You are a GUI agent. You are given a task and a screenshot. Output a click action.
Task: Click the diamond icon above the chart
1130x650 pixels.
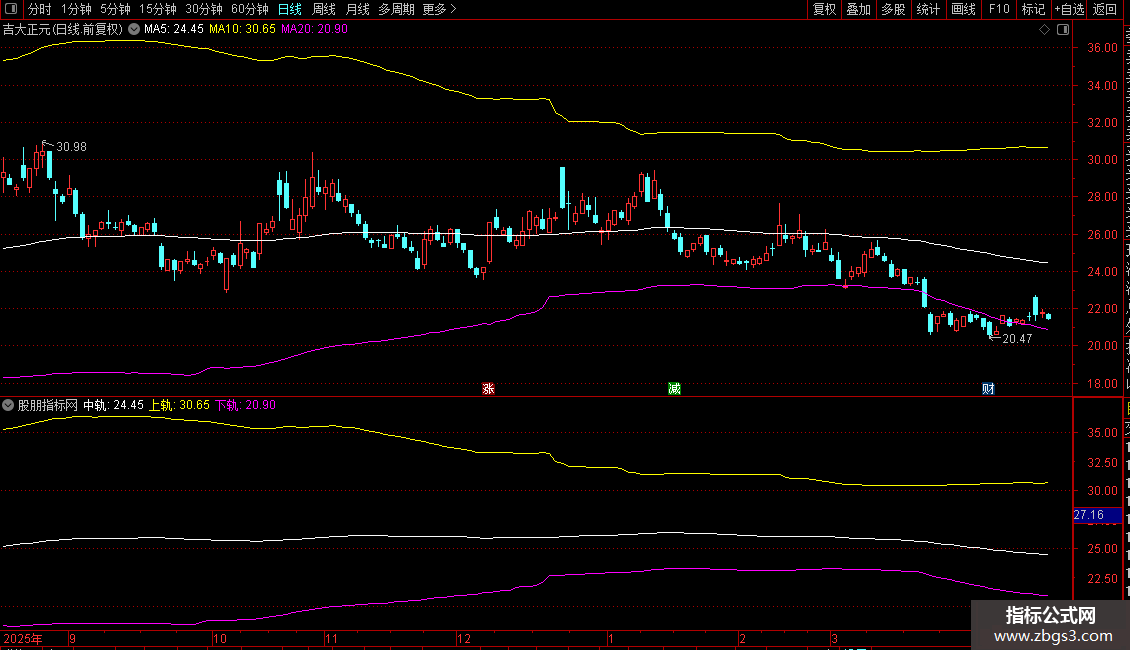pyautogui.click(x=1044, y=30)
